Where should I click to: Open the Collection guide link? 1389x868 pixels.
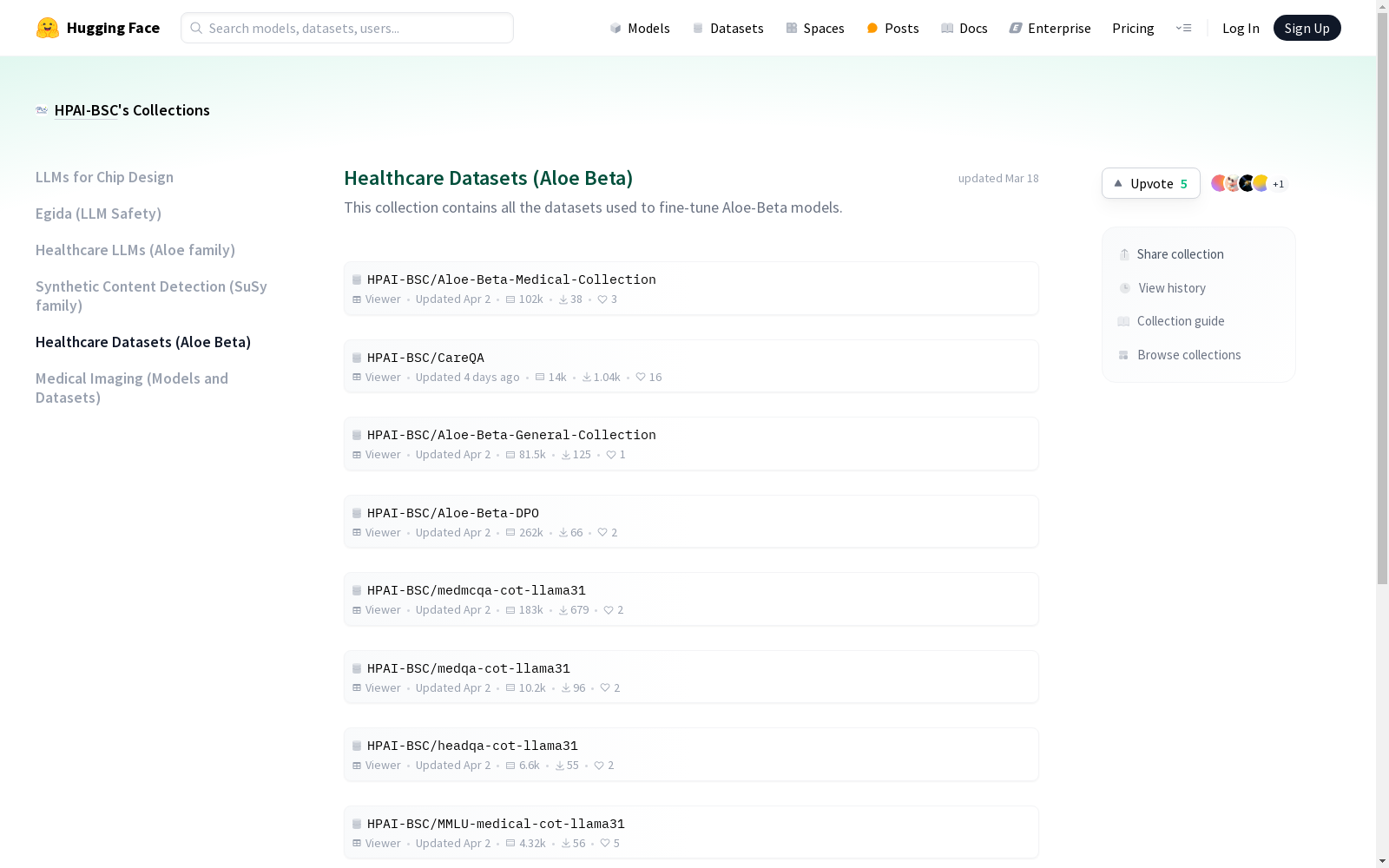(1171, 321)
